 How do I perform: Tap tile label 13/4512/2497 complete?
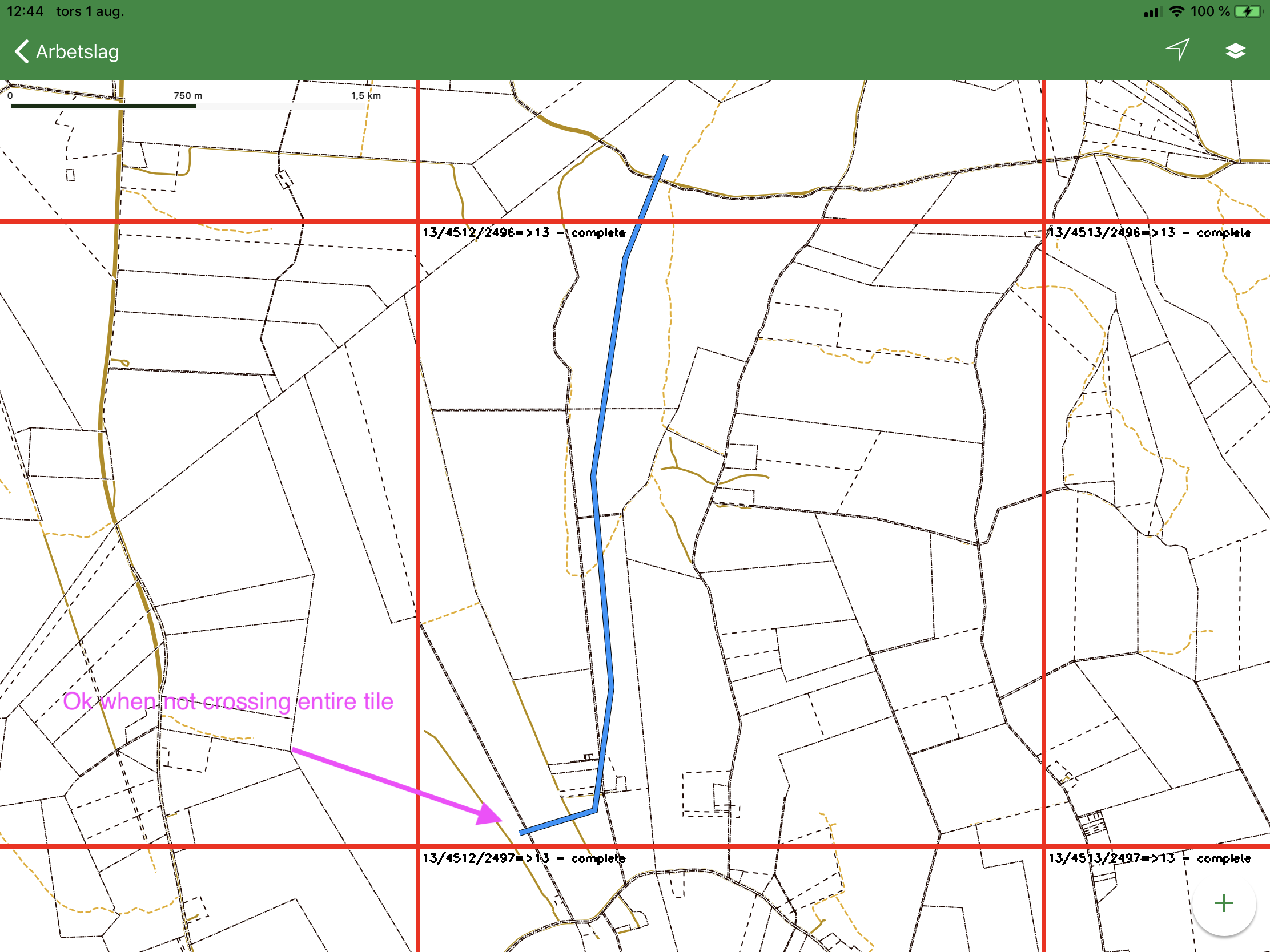(524, 858)
